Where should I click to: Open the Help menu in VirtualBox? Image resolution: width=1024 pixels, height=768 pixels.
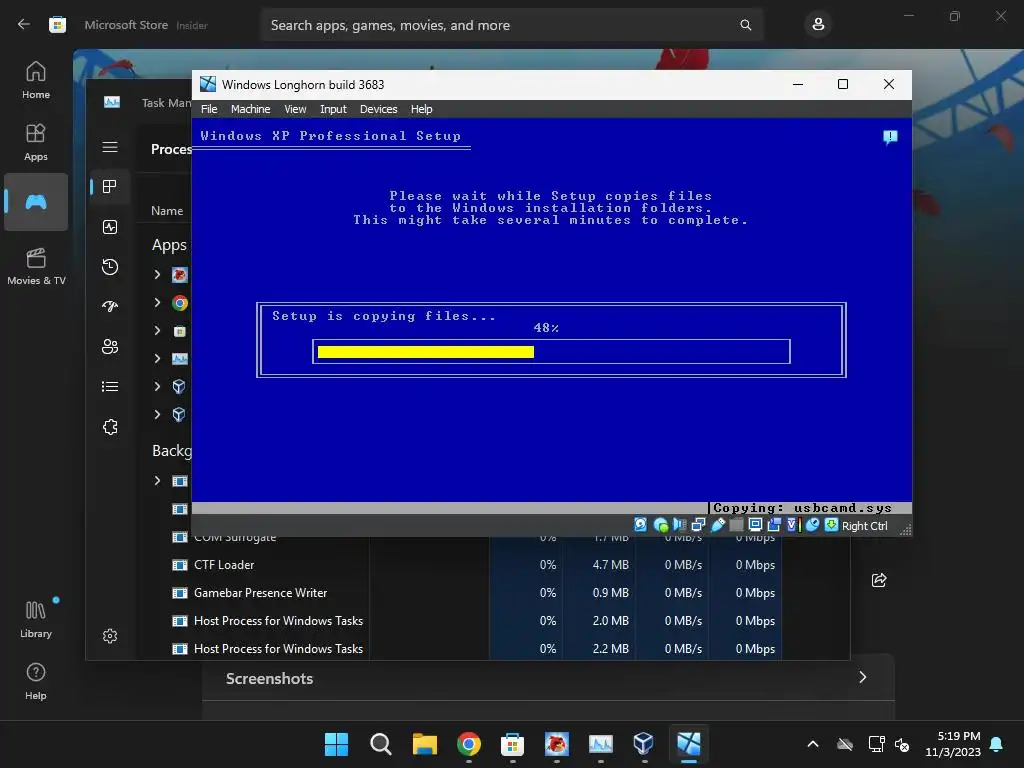pyautogui.click(x=421, y=109)
